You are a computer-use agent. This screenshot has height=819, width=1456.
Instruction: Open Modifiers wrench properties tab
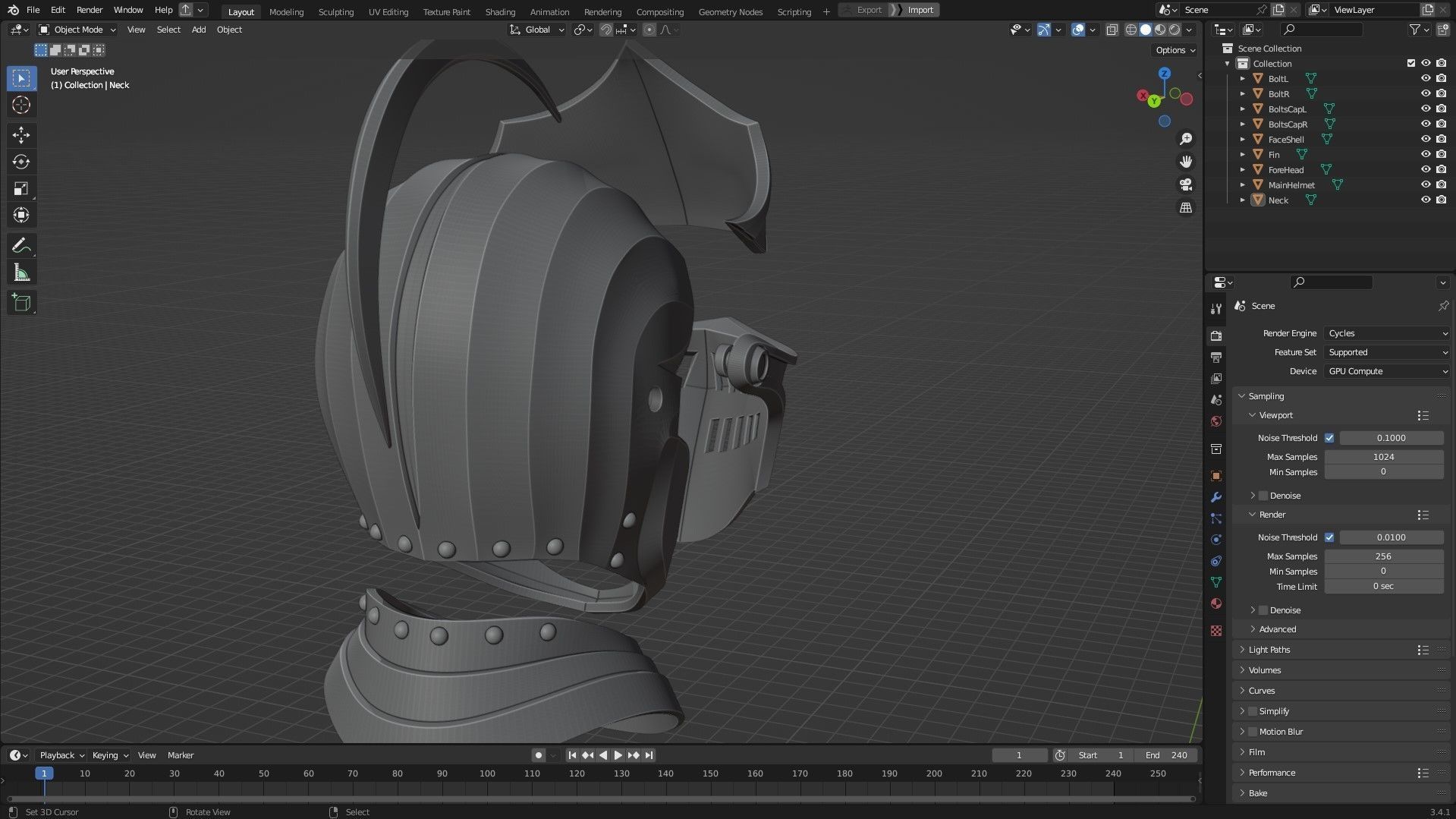tap(1216, 497)
